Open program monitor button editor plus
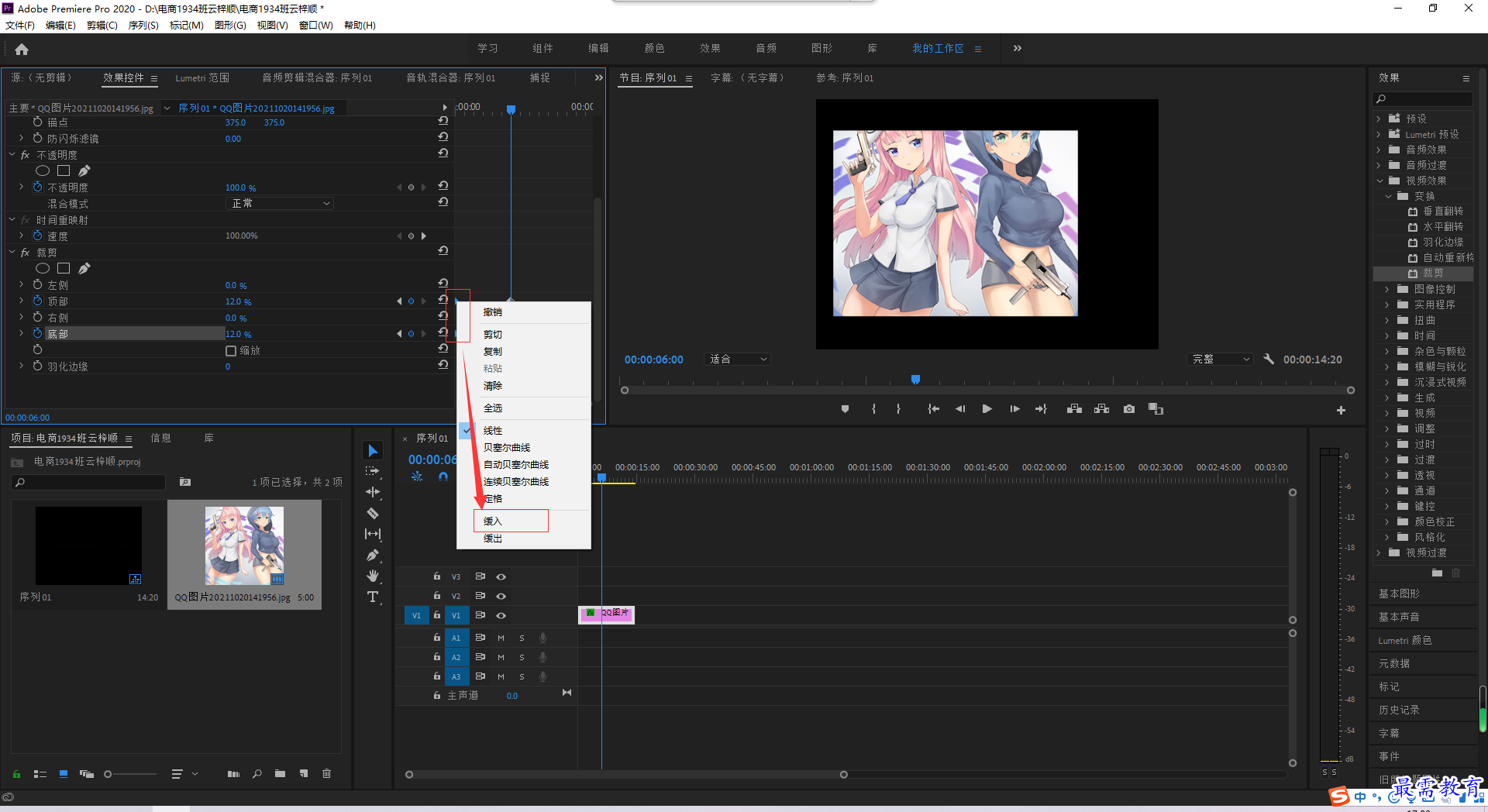 1341,410
